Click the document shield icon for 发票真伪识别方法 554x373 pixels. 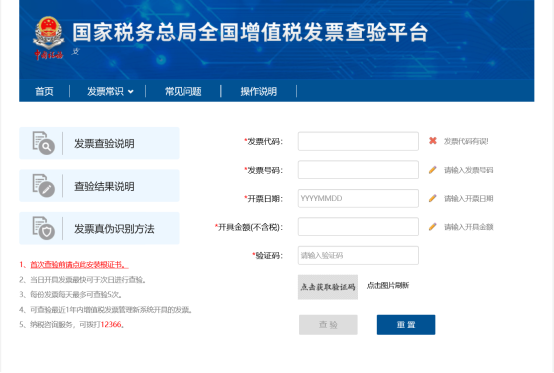pyautogui.click(x=43, y=228)
